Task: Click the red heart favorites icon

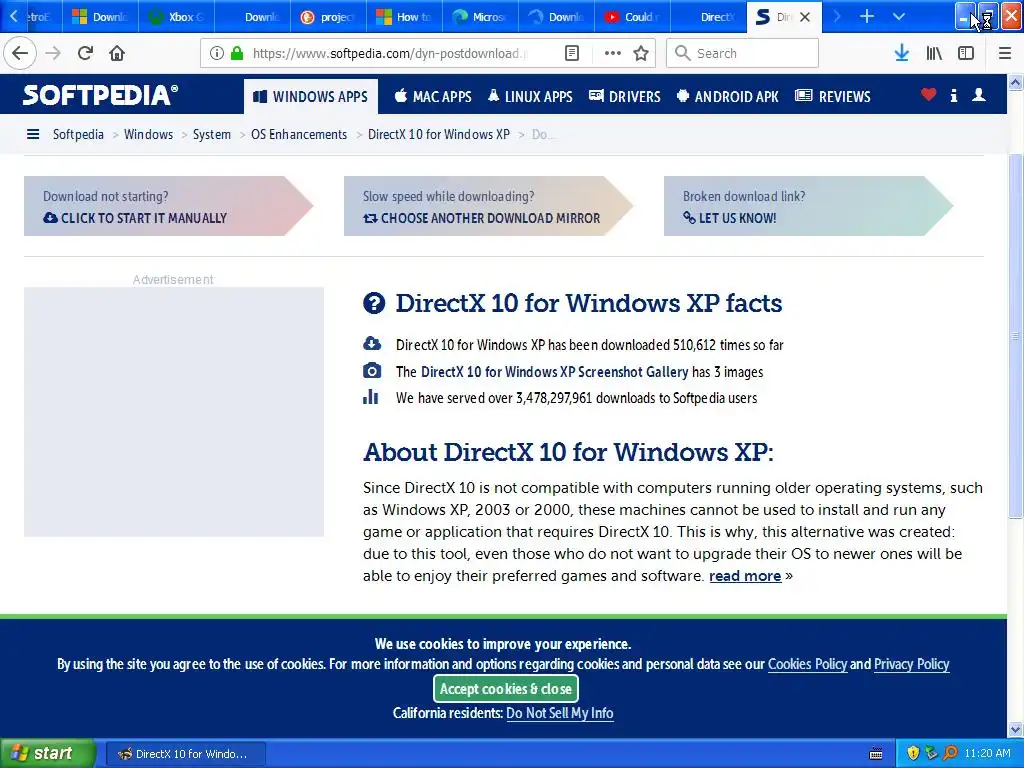Action: 928,95
